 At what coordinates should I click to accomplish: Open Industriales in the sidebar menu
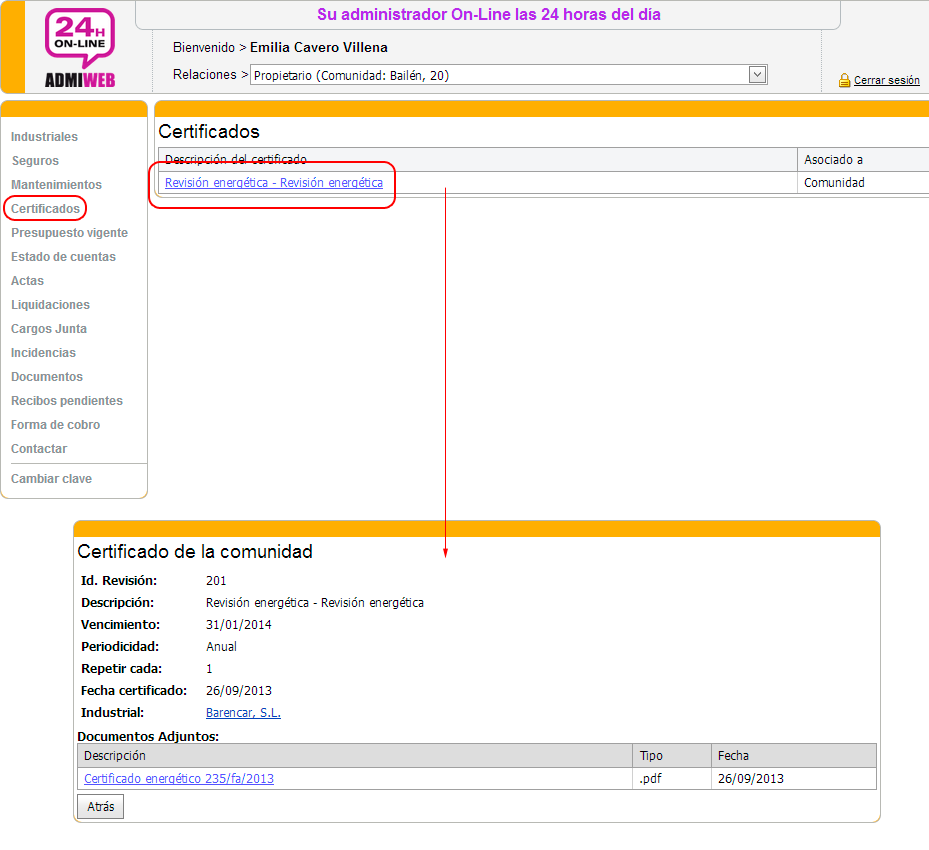(44, 137)
